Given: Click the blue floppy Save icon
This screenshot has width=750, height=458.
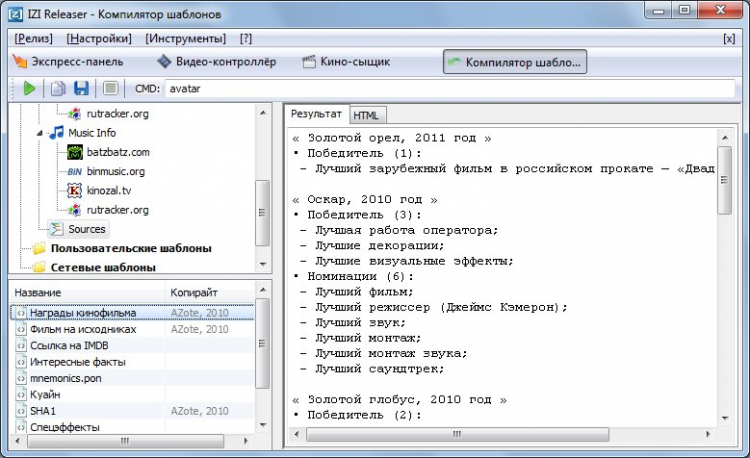Looking at the screenshot, I should (x=81, y=88).
